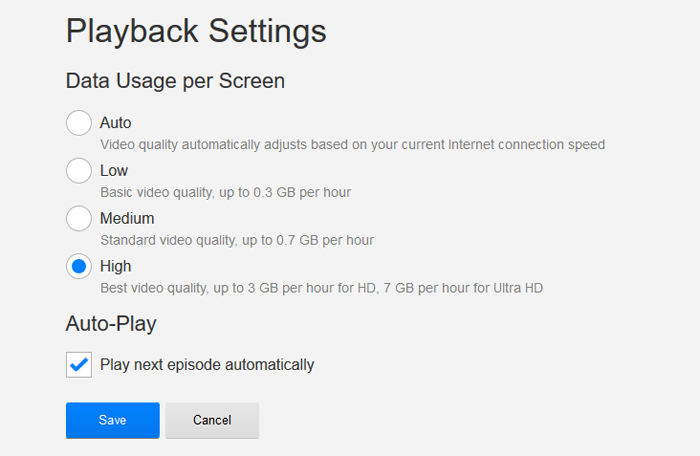Screen dimensions: 700x456
Task: Click the 'Low' option label text
Action: point(114,171)
